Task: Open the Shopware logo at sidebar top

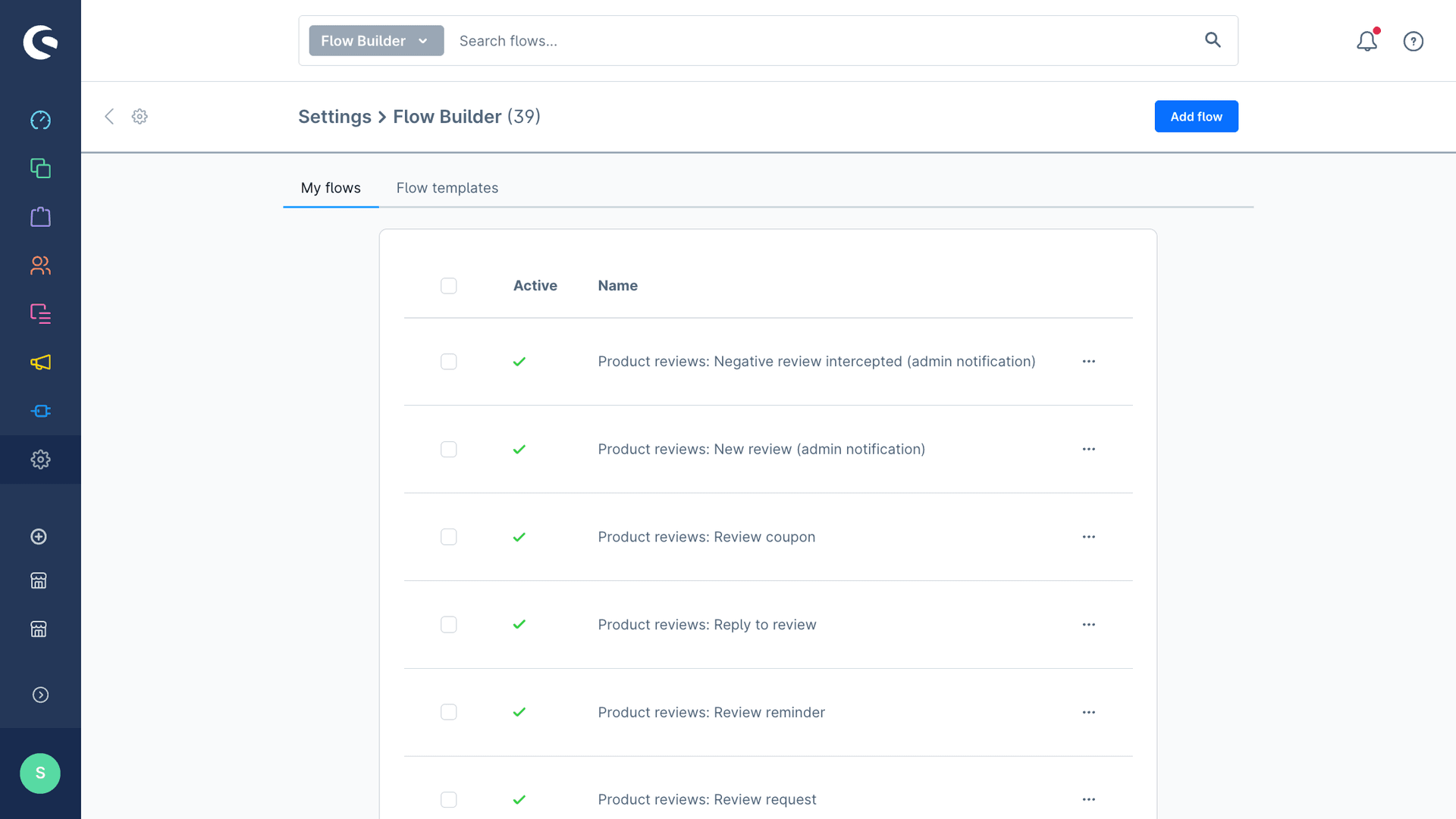Action: [x=40, y=42]
